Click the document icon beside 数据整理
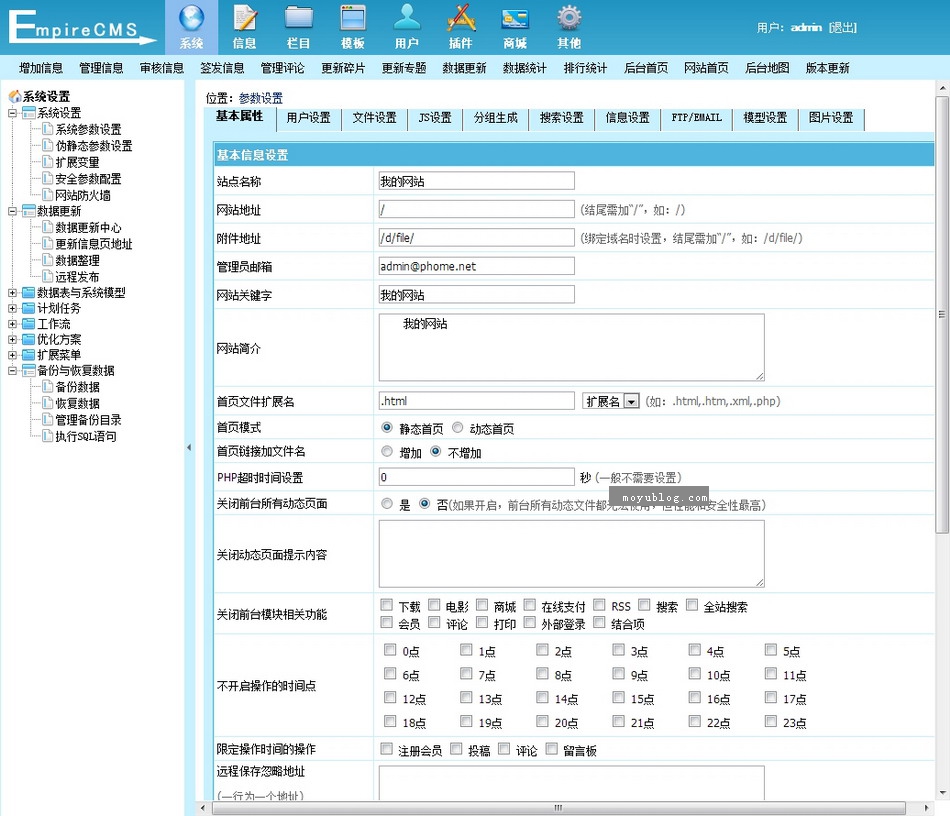Screen dimensions: 950x816 47,260
